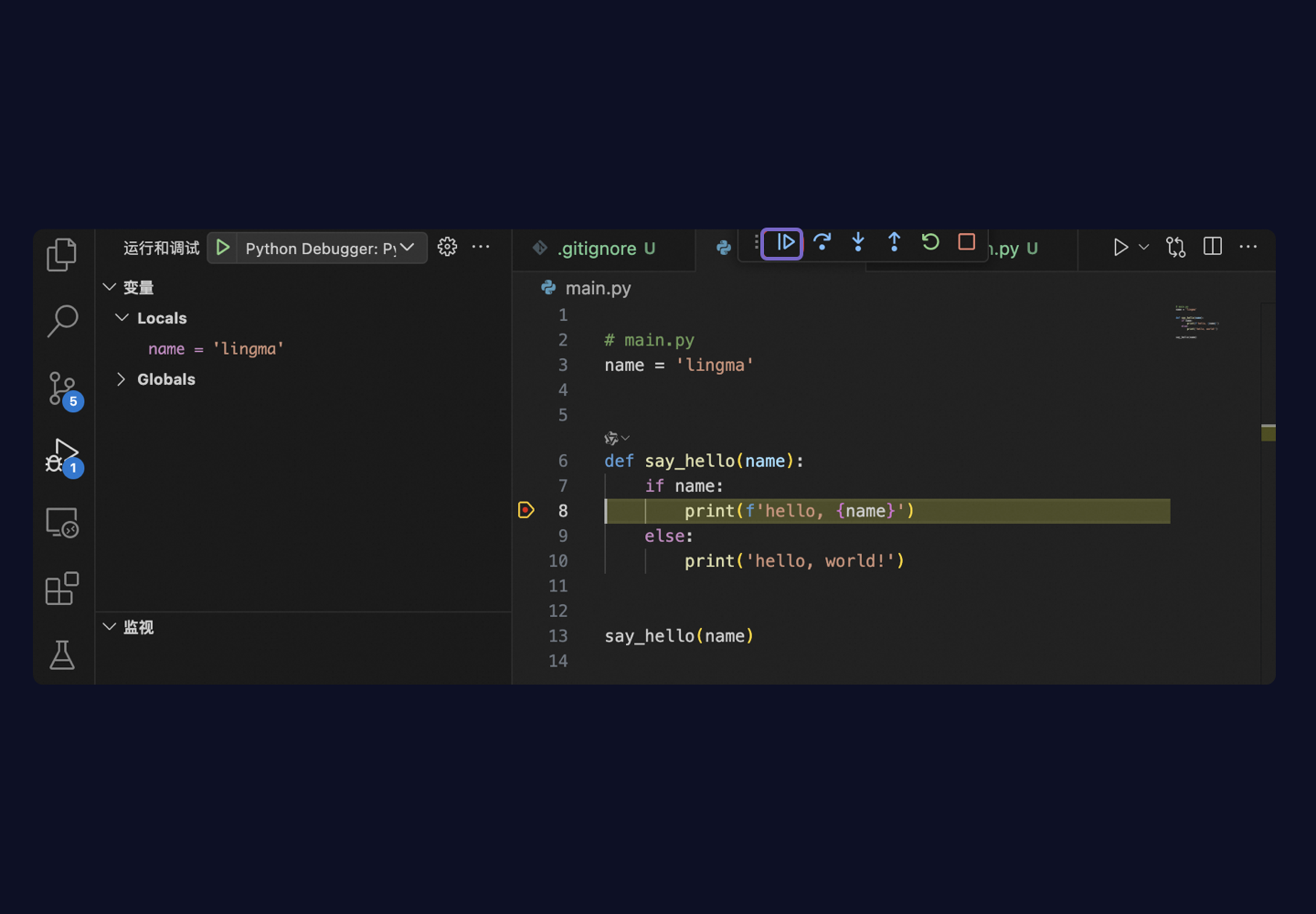Expand the Globals tree node

tap(121, 379)
